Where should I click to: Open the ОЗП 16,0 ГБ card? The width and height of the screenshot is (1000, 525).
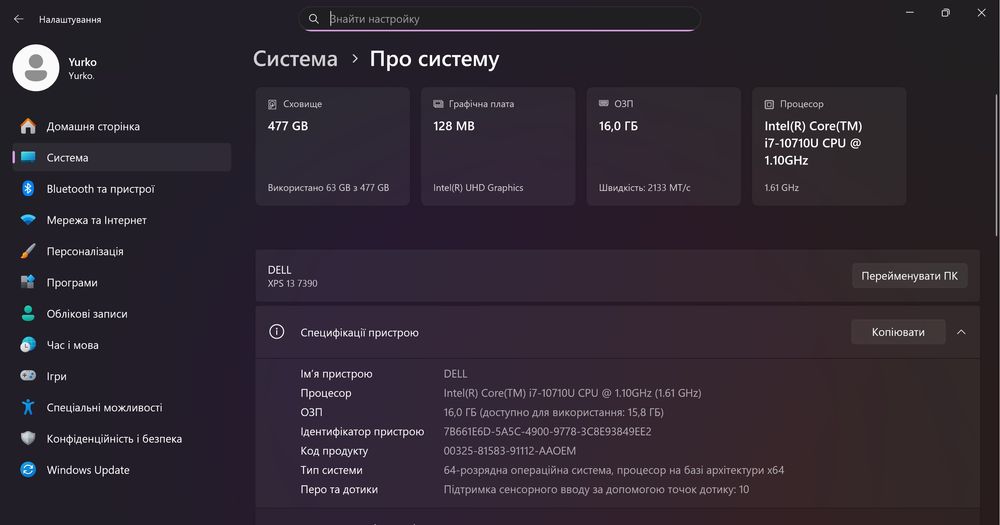pos(663,146)
